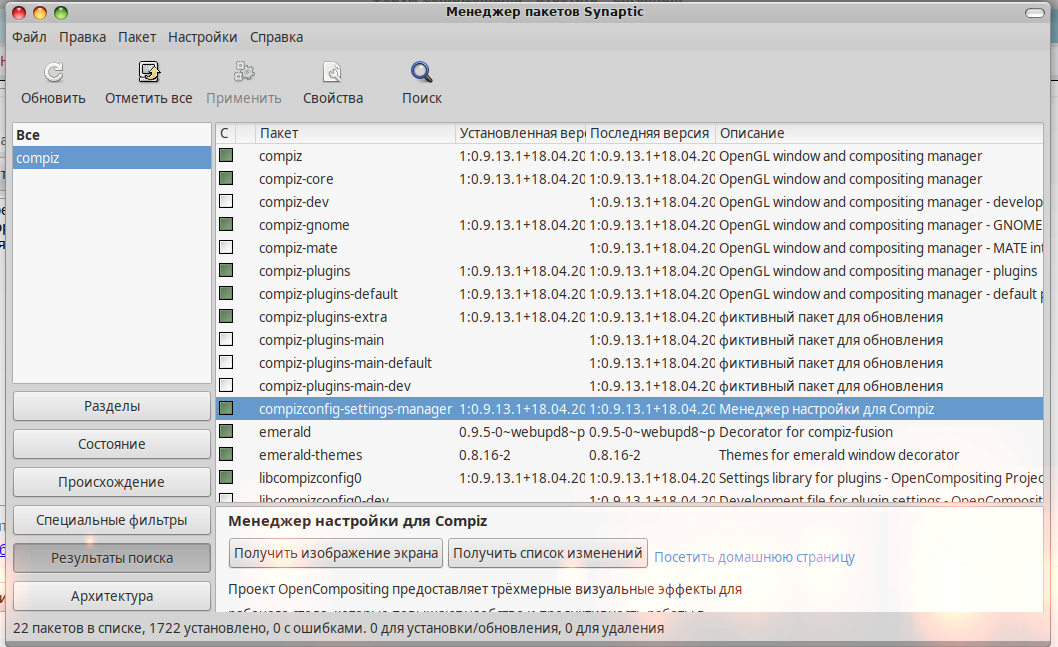Click the Применить gears icon
Image resolution: width=1058 pixels, height=647 pixels.
[244, 73]
